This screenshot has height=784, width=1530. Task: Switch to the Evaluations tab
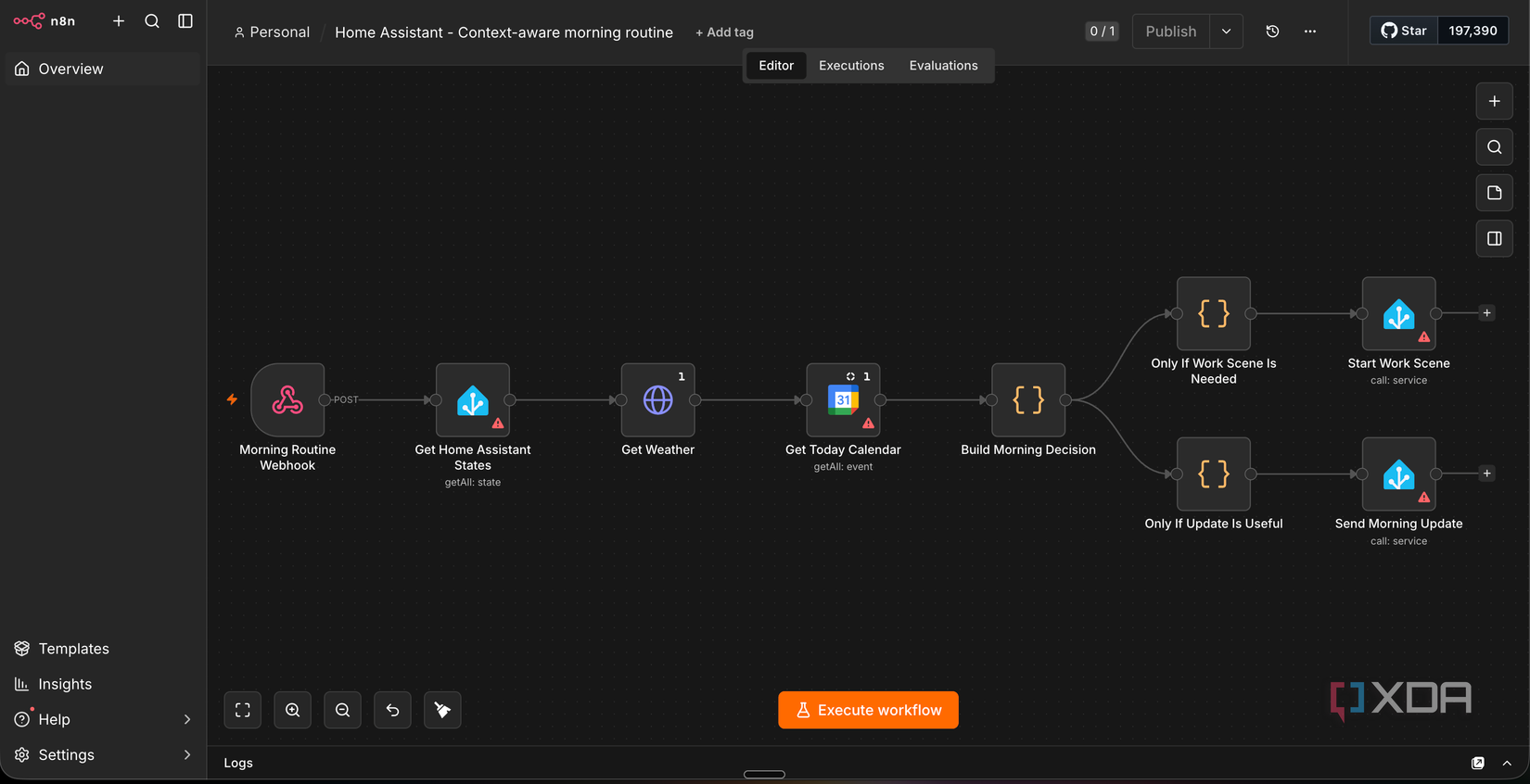943,66
